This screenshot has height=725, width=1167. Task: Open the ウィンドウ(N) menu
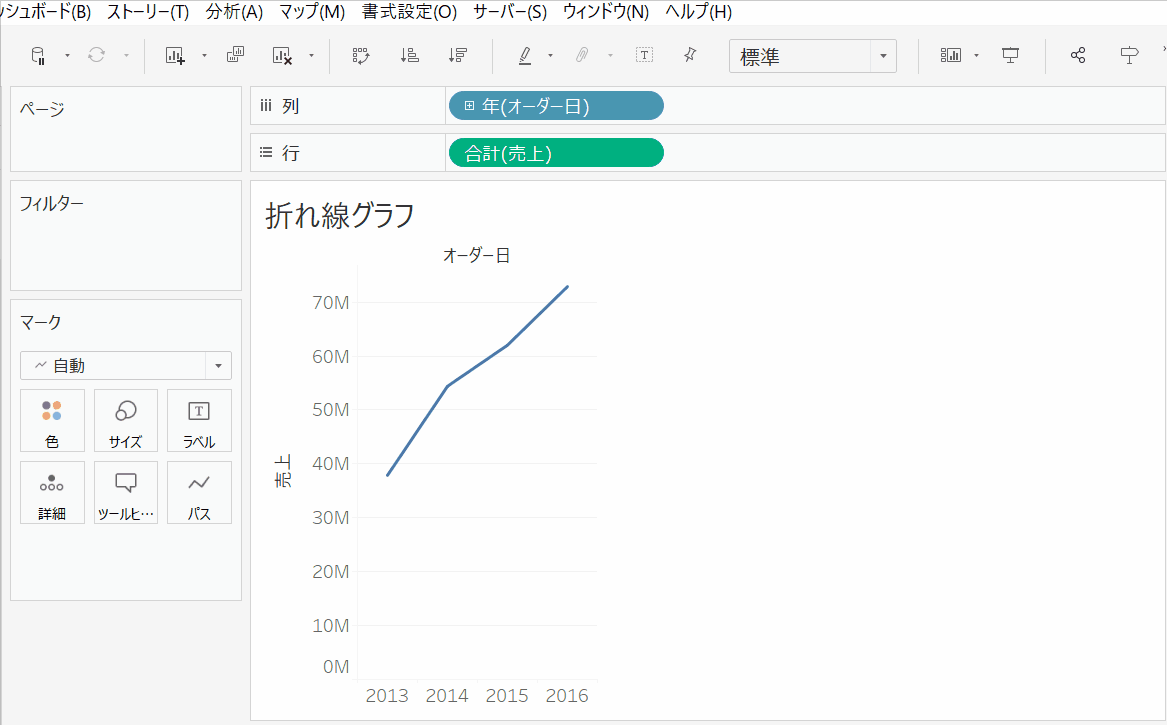coord(606,12)
